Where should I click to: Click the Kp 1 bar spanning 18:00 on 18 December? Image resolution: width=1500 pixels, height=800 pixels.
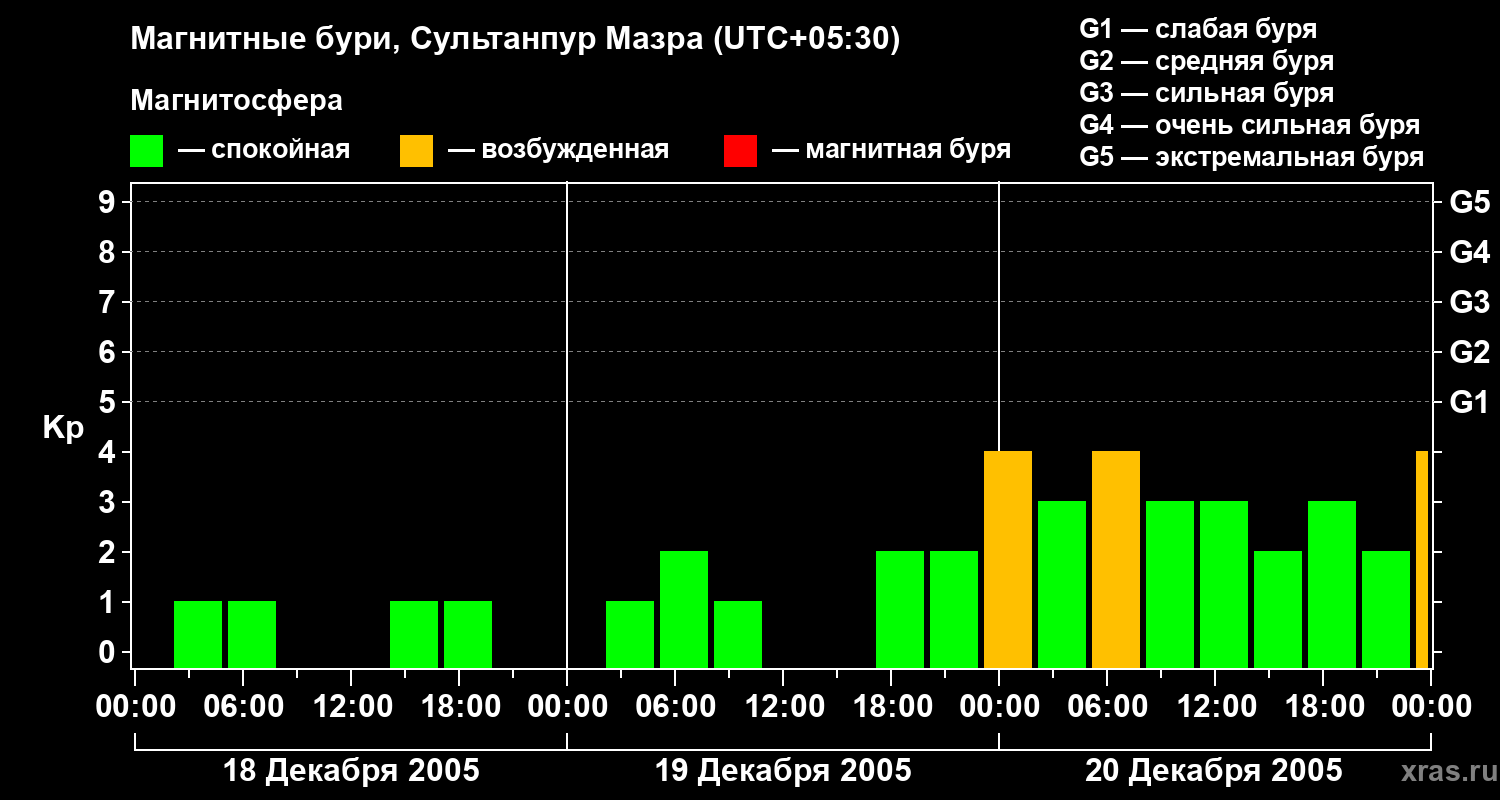click(x=468, y=634)
